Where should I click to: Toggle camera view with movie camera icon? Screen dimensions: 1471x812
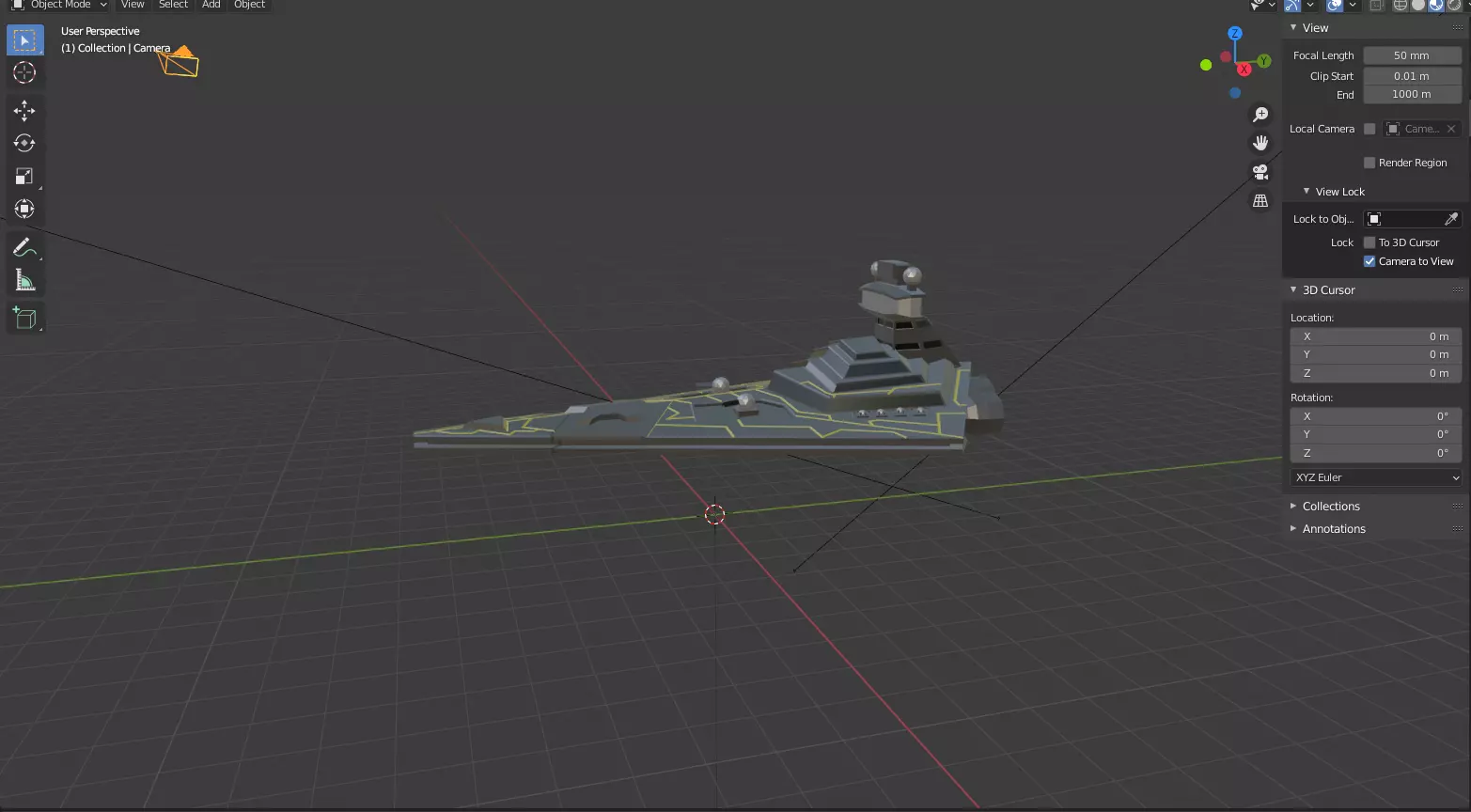pyautogui.click(x=1260, y=172)
